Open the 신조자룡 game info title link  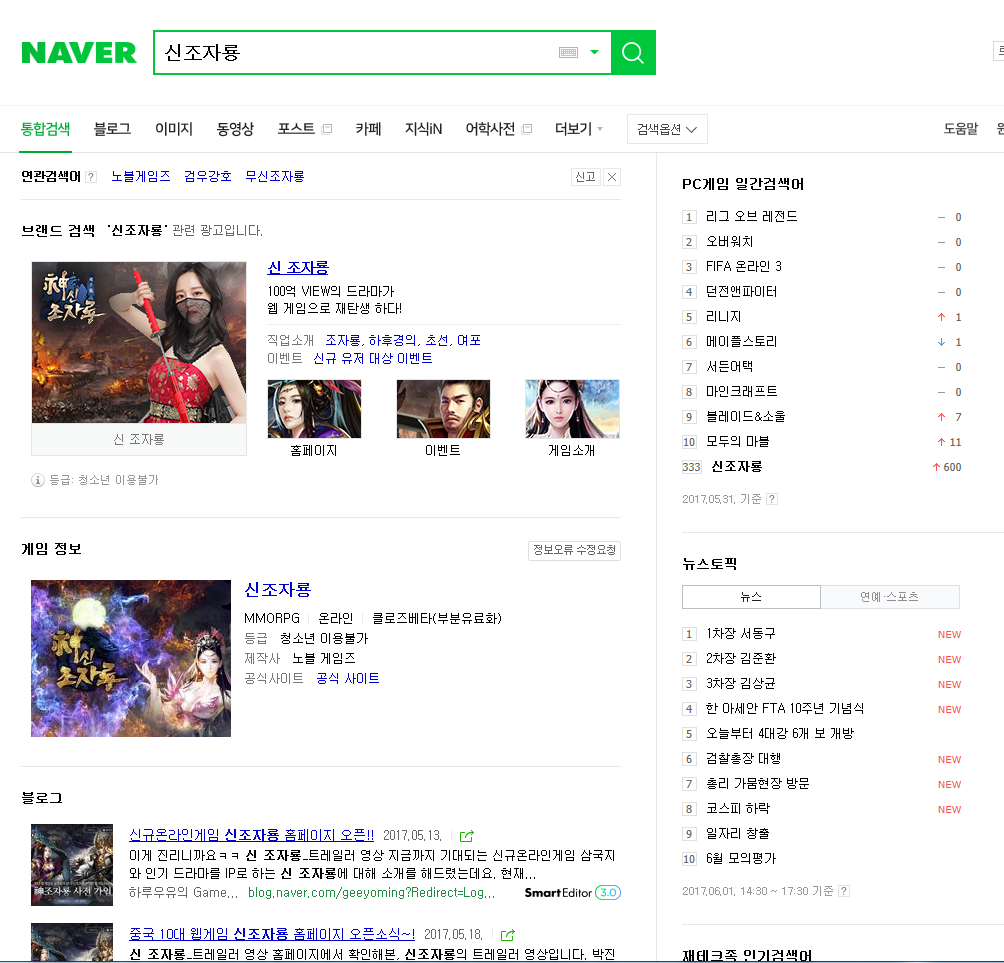pyautogui.click(x=277, y=589)
